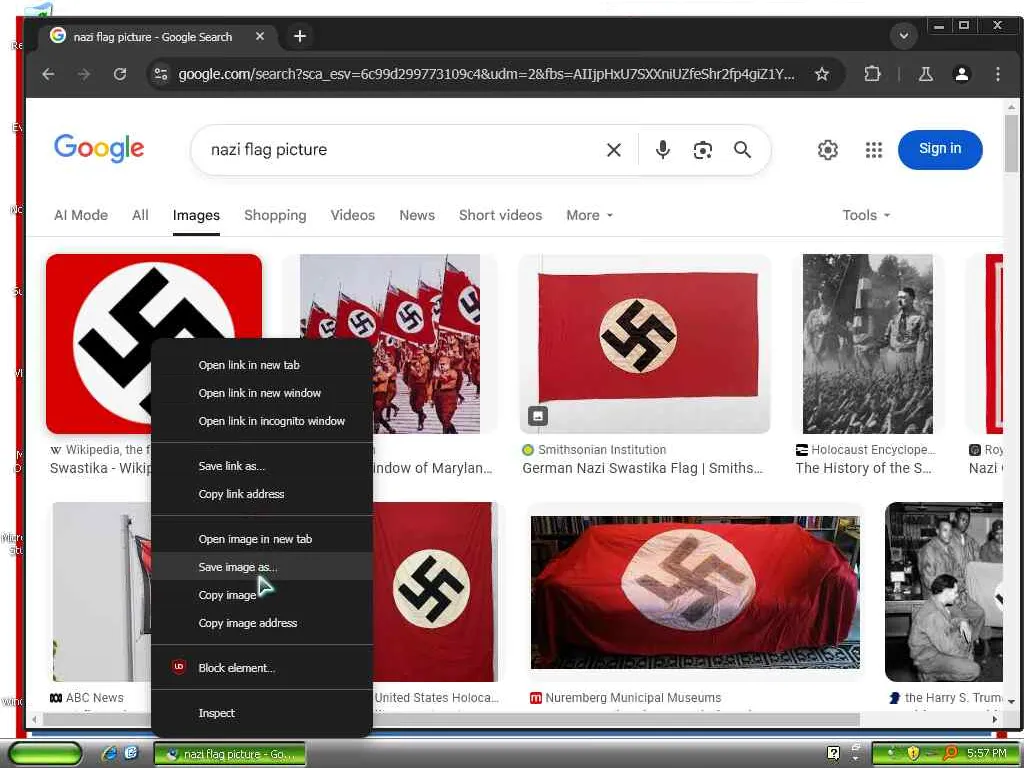Viewport: 1024px width, 768px height.
Task: Switch to the All results tab
Action: [140, 216]
